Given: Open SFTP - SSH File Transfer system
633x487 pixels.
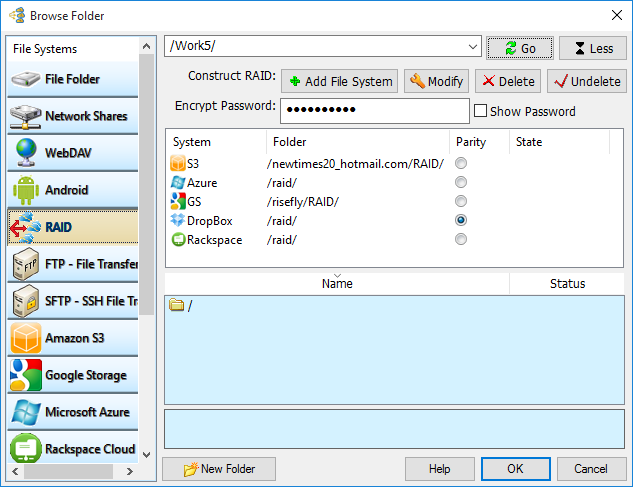Looking at the screenshot, I should [73, 301].
